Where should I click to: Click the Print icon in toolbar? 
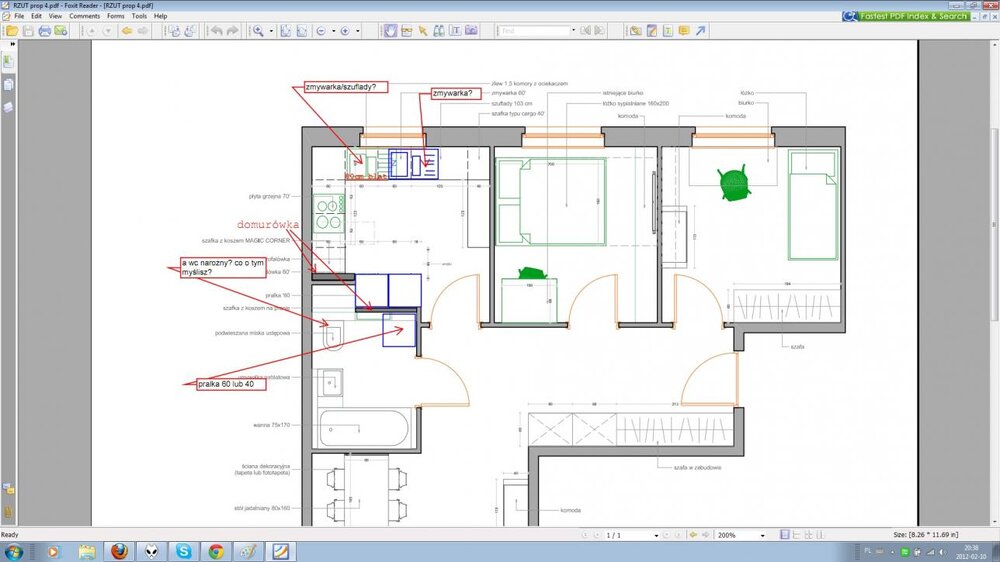click(x=45, y=31)
